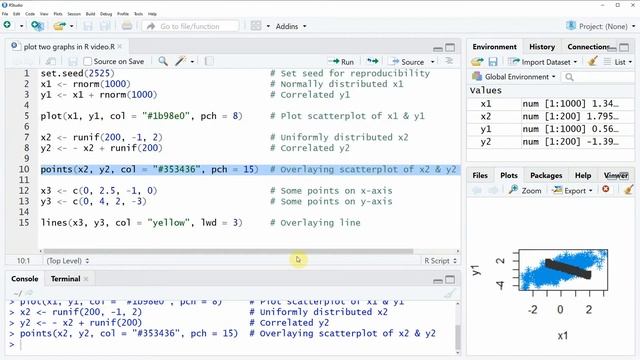This screenshot has width=640, height=360.
Task: Re-run the previous code region icon
Action: click(372, 61)
